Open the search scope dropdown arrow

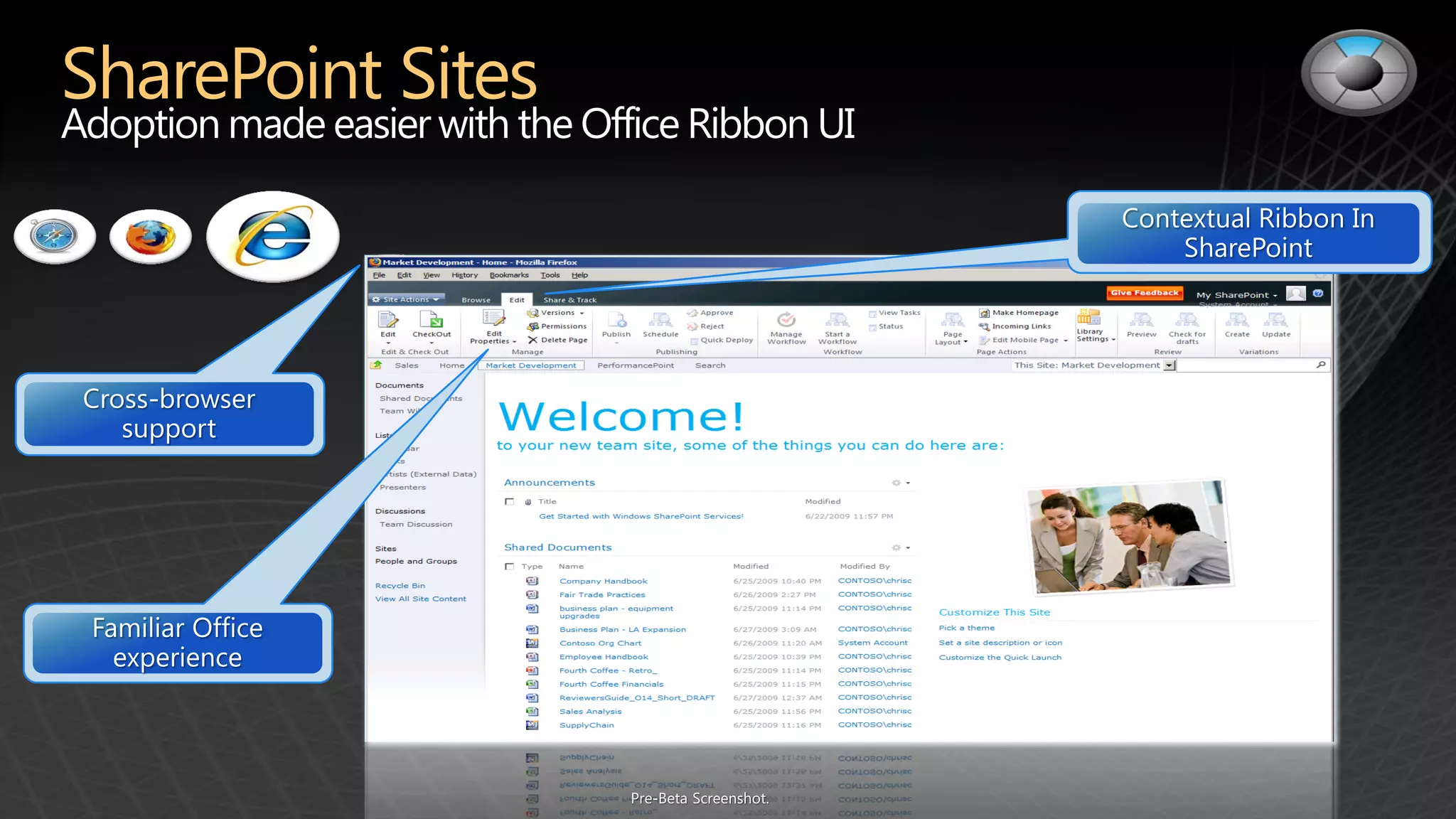(1169, 365)
